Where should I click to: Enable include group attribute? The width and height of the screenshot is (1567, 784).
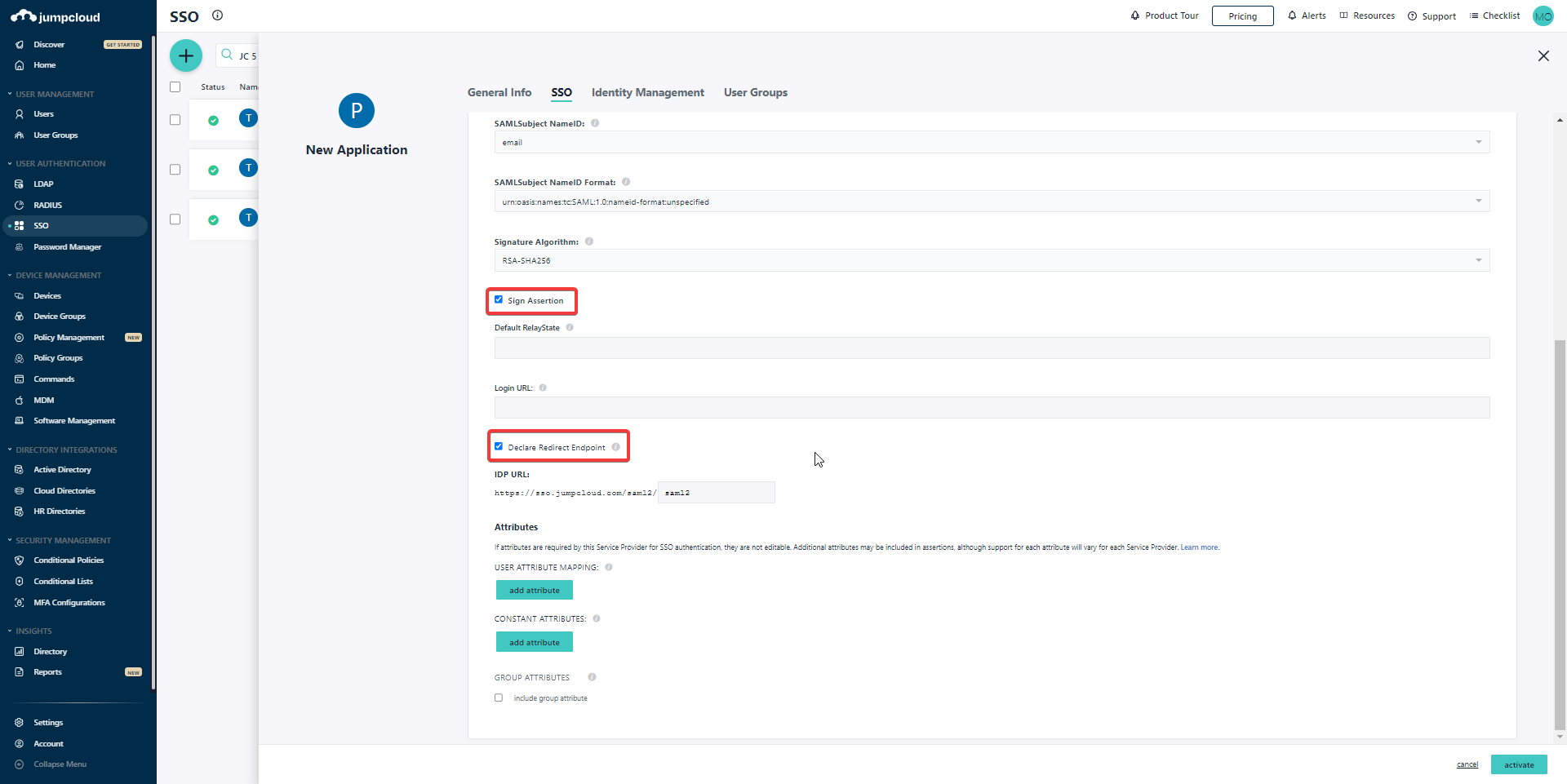pos(498,698)
